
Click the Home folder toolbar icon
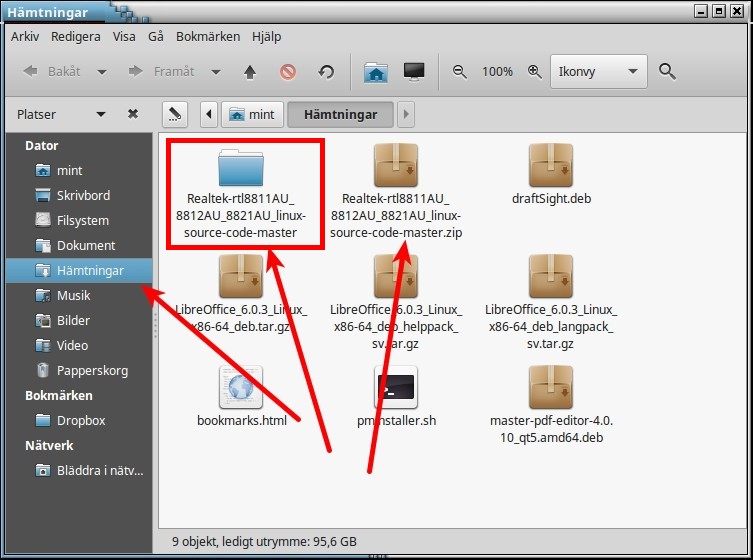[x=376, y=72]
